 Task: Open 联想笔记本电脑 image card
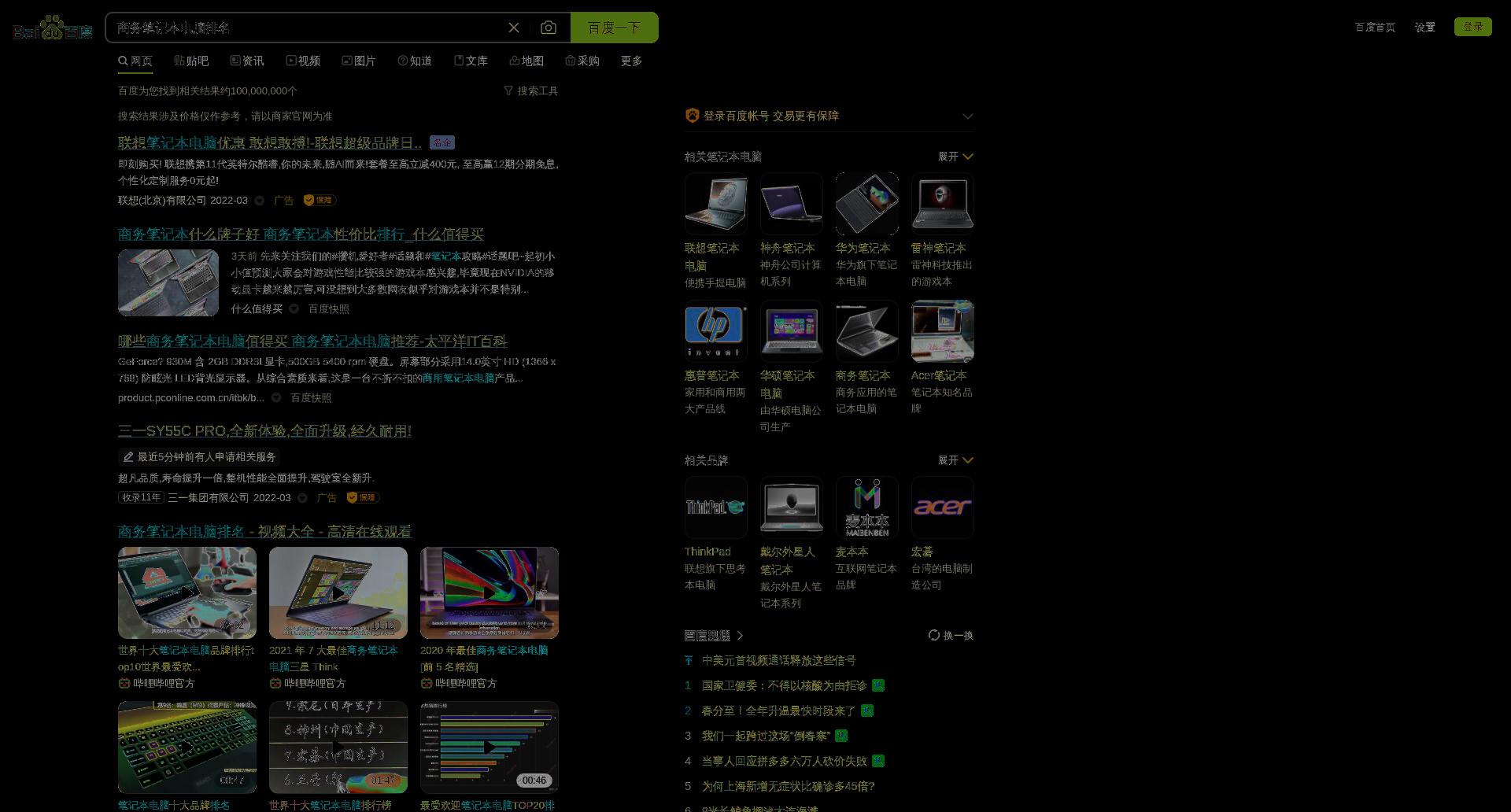coord(715,204)
